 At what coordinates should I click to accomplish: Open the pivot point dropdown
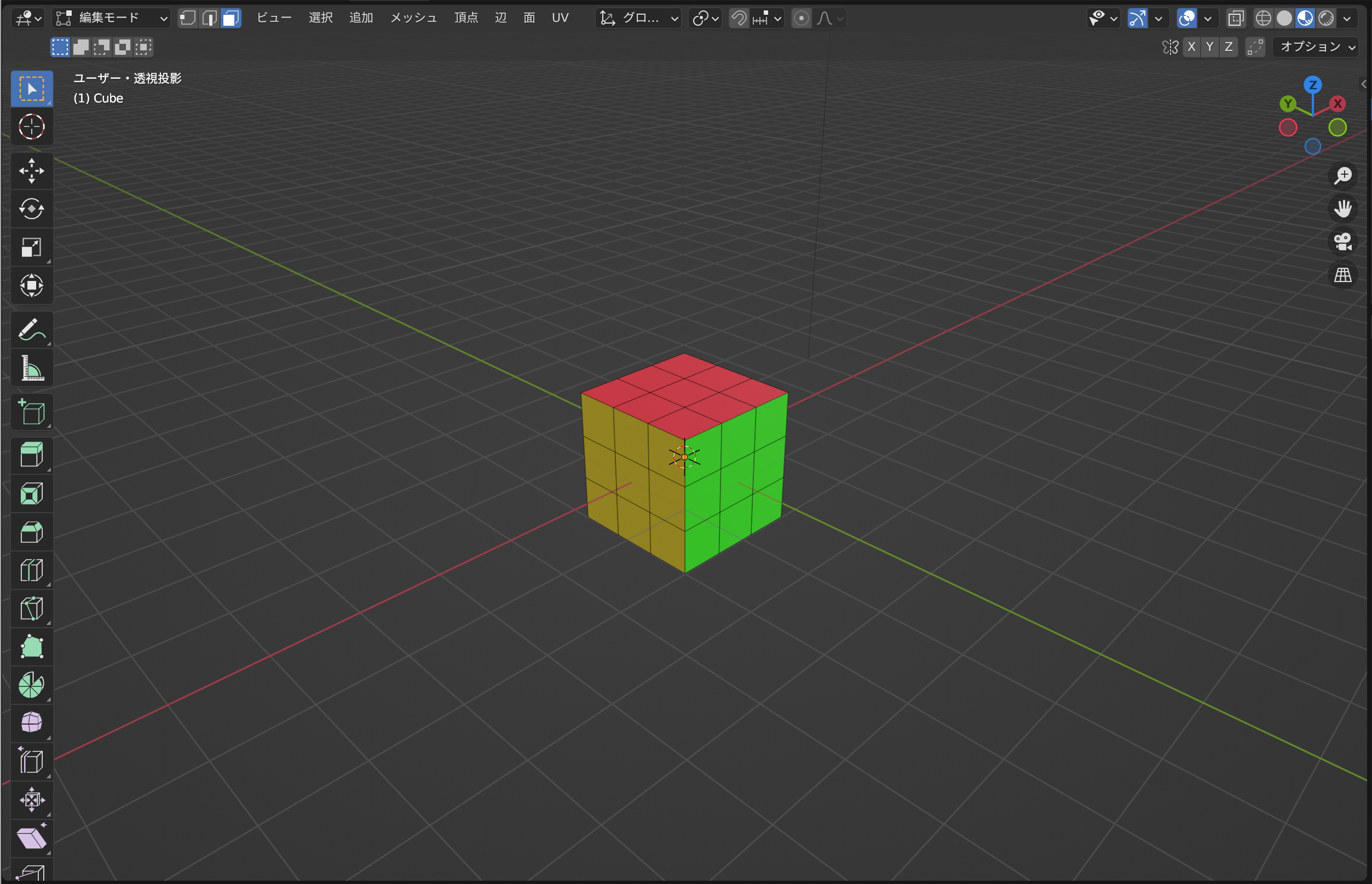(x=705, y=19)
